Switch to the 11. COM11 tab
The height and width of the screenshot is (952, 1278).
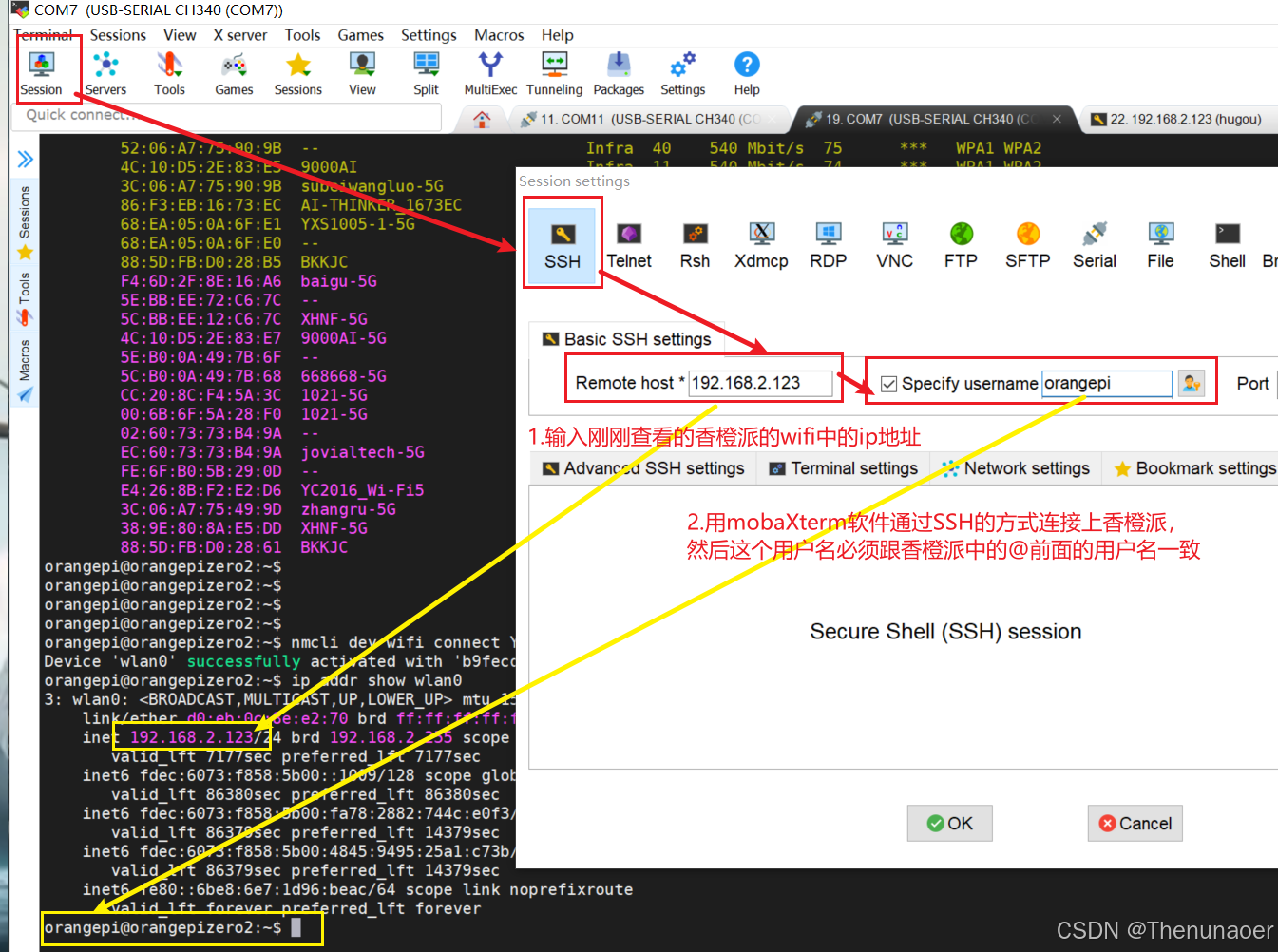(x=651, y=120)
